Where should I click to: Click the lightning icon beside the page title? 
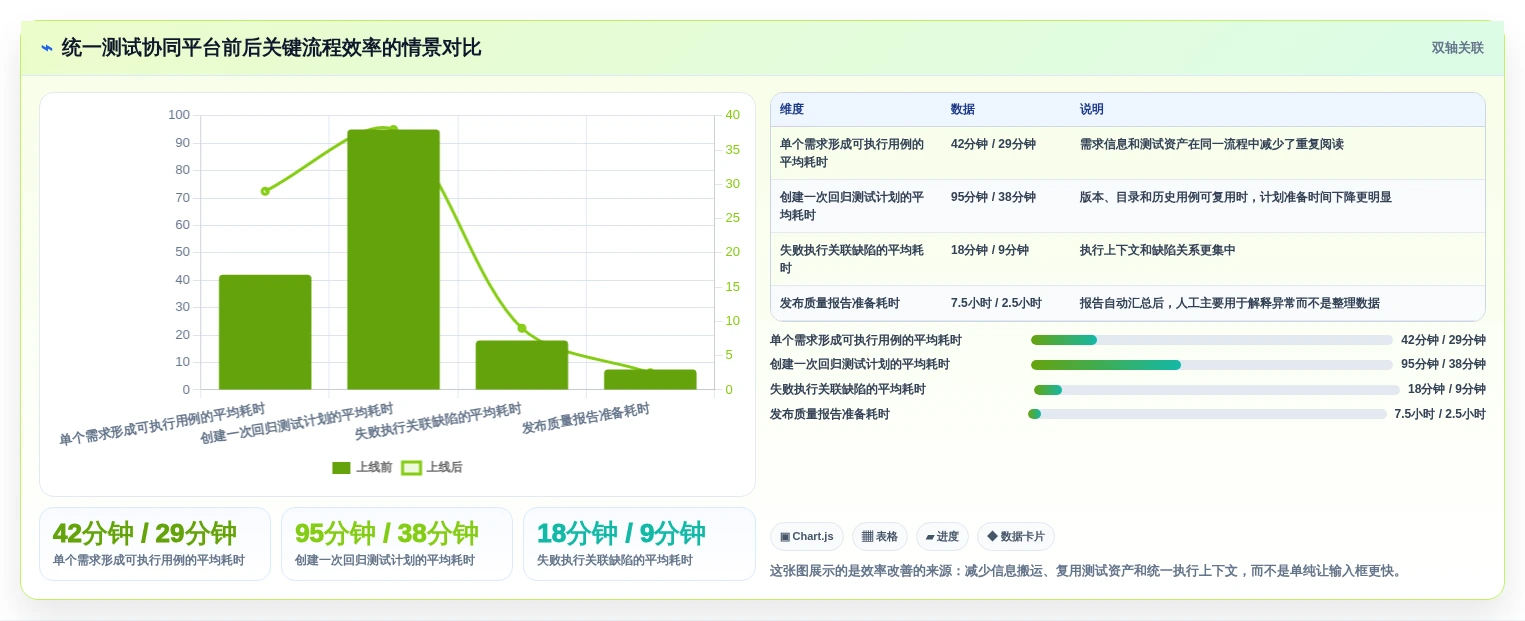click(47, 48)
